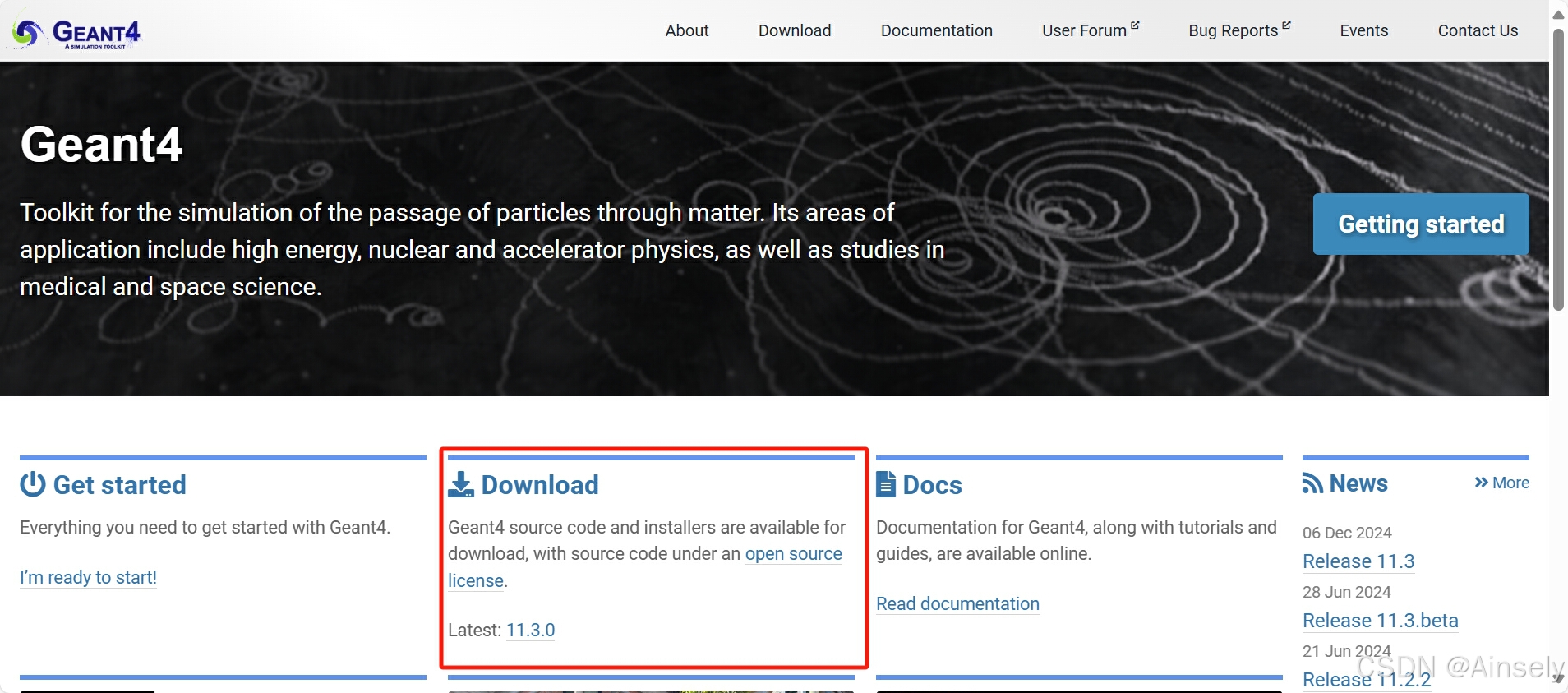Open the Contact Us page
The height and width of the screenshot is (693, 1568).
click(1478, 30)
